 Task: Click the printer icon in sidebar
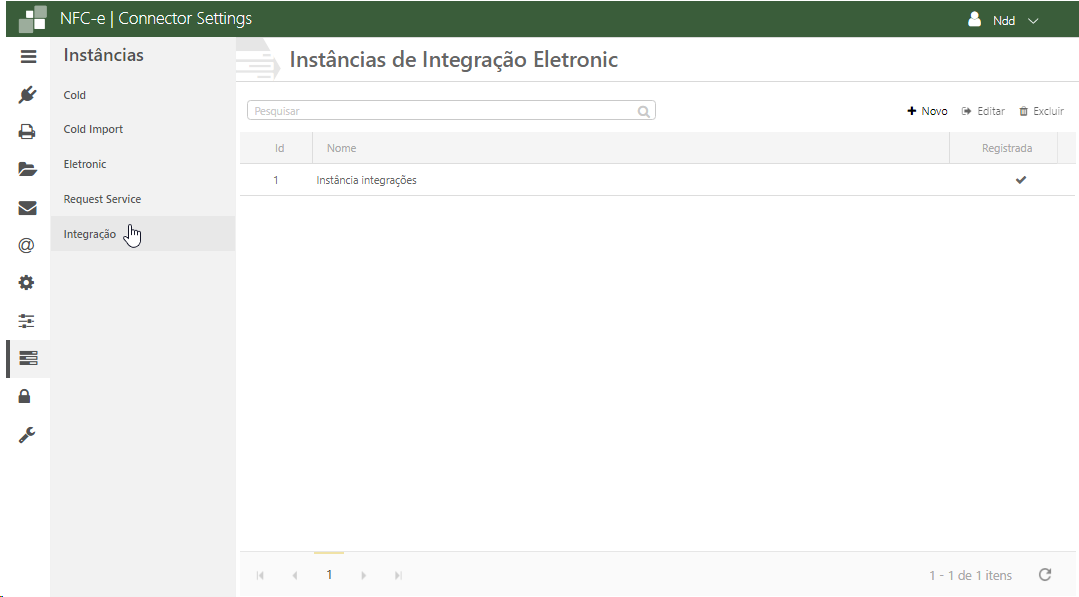[x=28, y=131]
